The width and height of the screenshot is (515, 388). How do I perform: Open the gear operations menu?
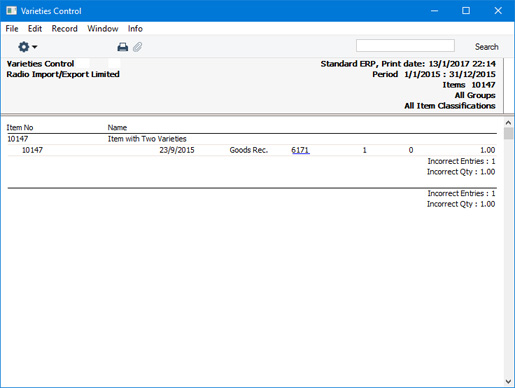click(x=27, y=47)
